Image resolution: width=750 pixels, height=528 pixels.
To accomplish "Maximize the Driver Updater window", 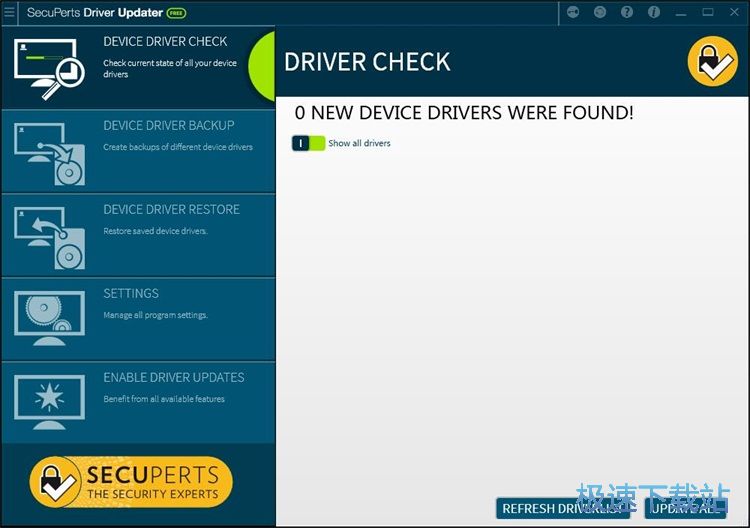I will point(708,12).
